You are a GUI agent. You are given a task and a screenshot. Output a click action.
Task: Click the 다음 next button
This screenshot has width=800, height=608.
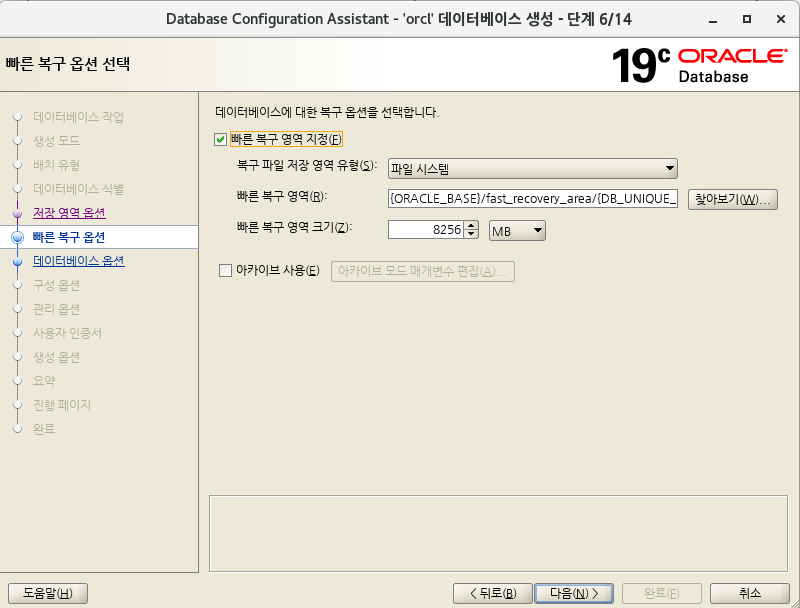click(x=574, y=593)
